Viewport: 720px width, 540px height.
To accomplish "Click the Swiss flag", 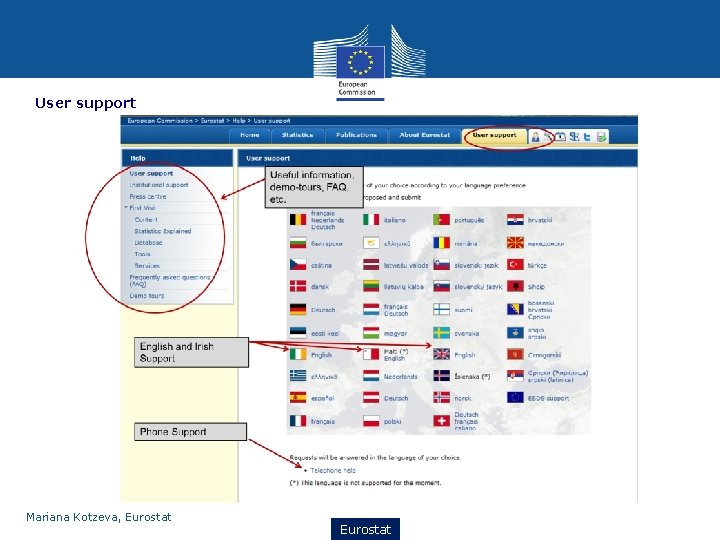I will (441, 421).
